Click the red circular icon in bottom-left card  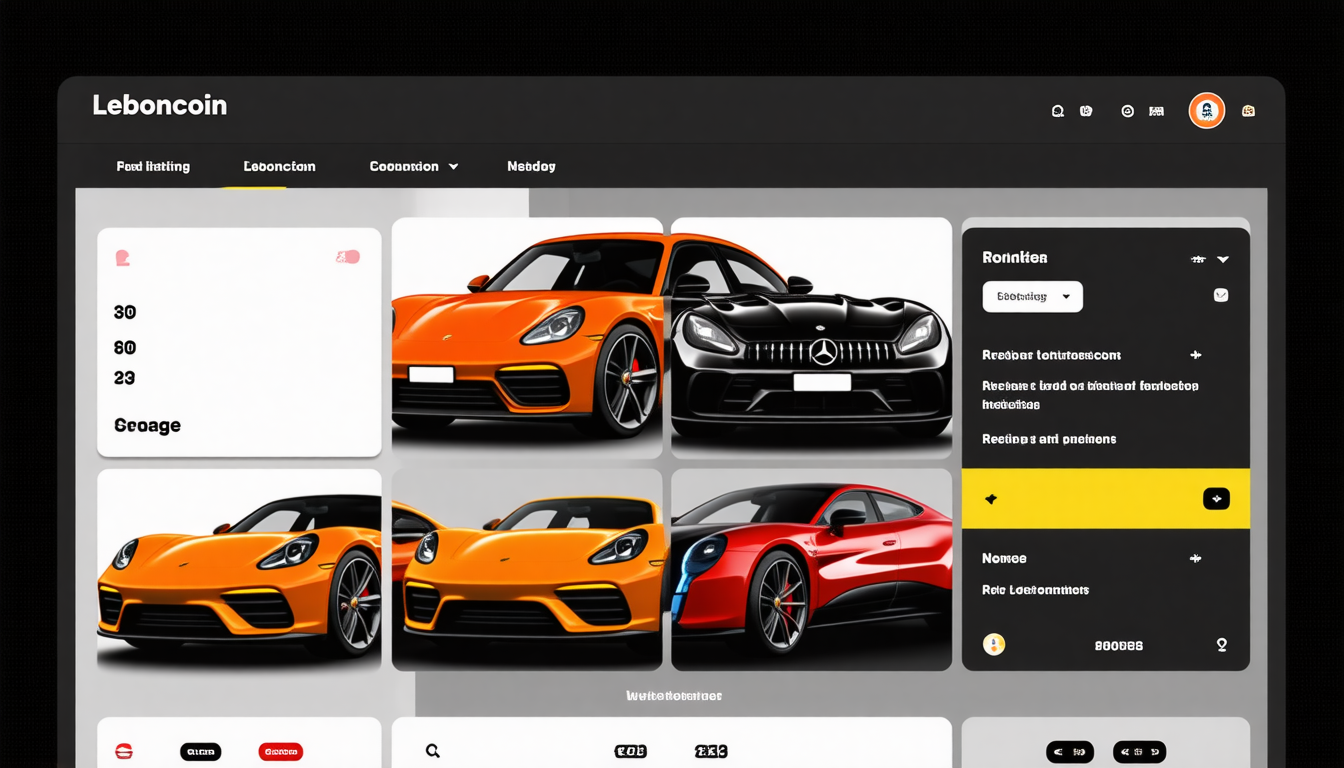tap(124, 752)
